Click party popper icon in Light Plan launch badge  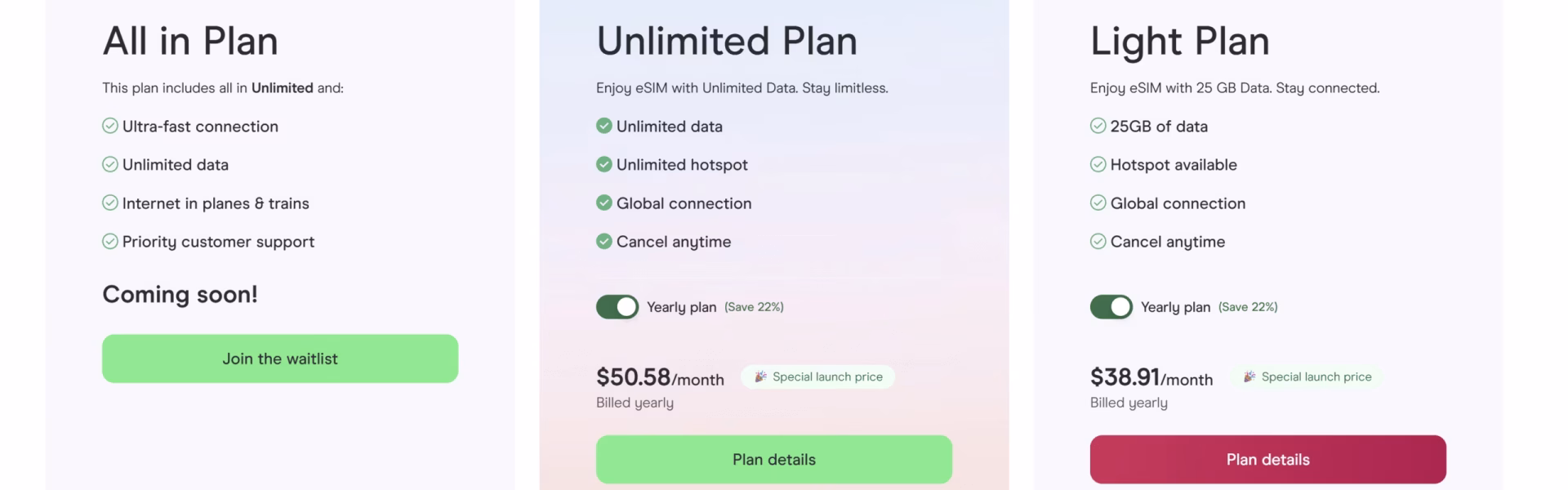pyautogui.click(x=1249, y=376)
